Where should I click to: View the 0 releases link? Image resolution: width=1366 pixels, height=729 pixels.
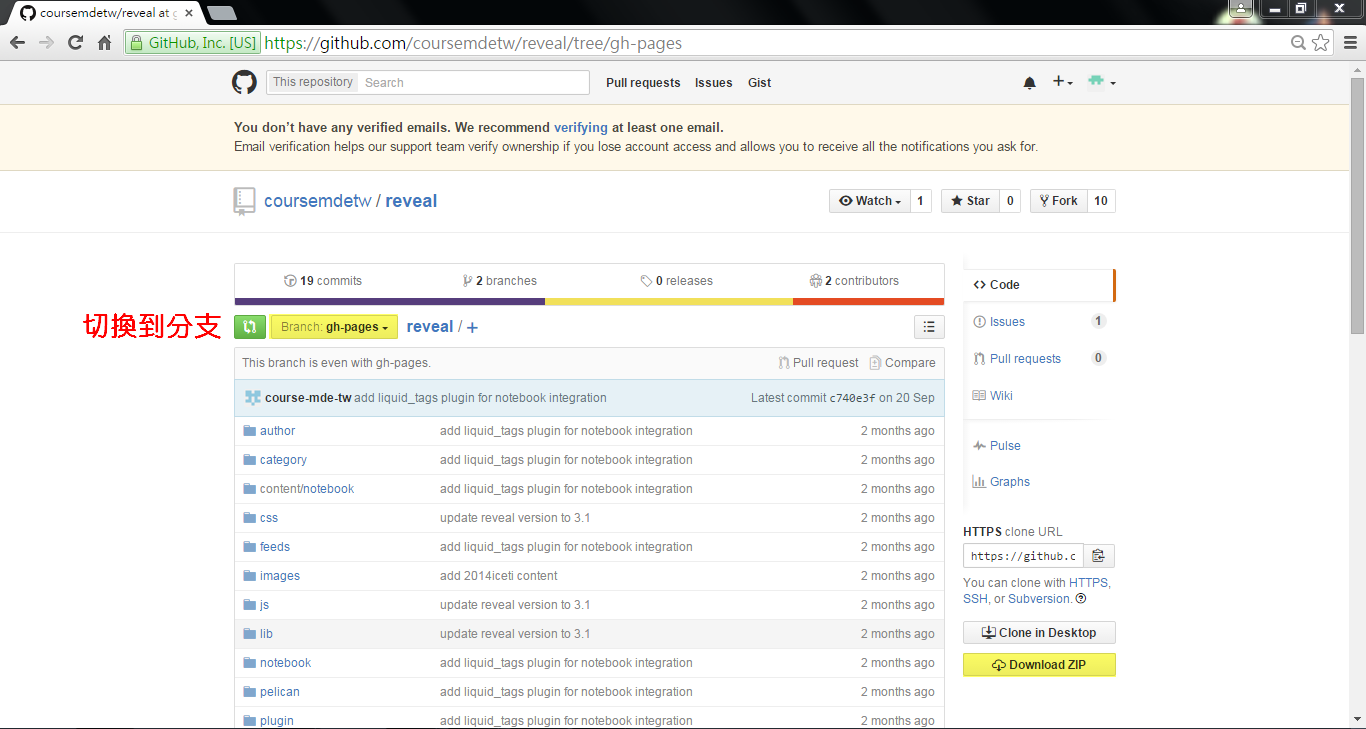tap(677, 281)
